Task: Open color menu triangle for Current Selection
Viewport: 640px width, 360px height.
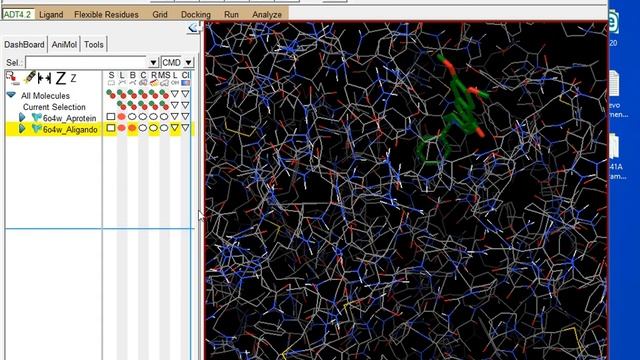Action: tap(185, 105)
